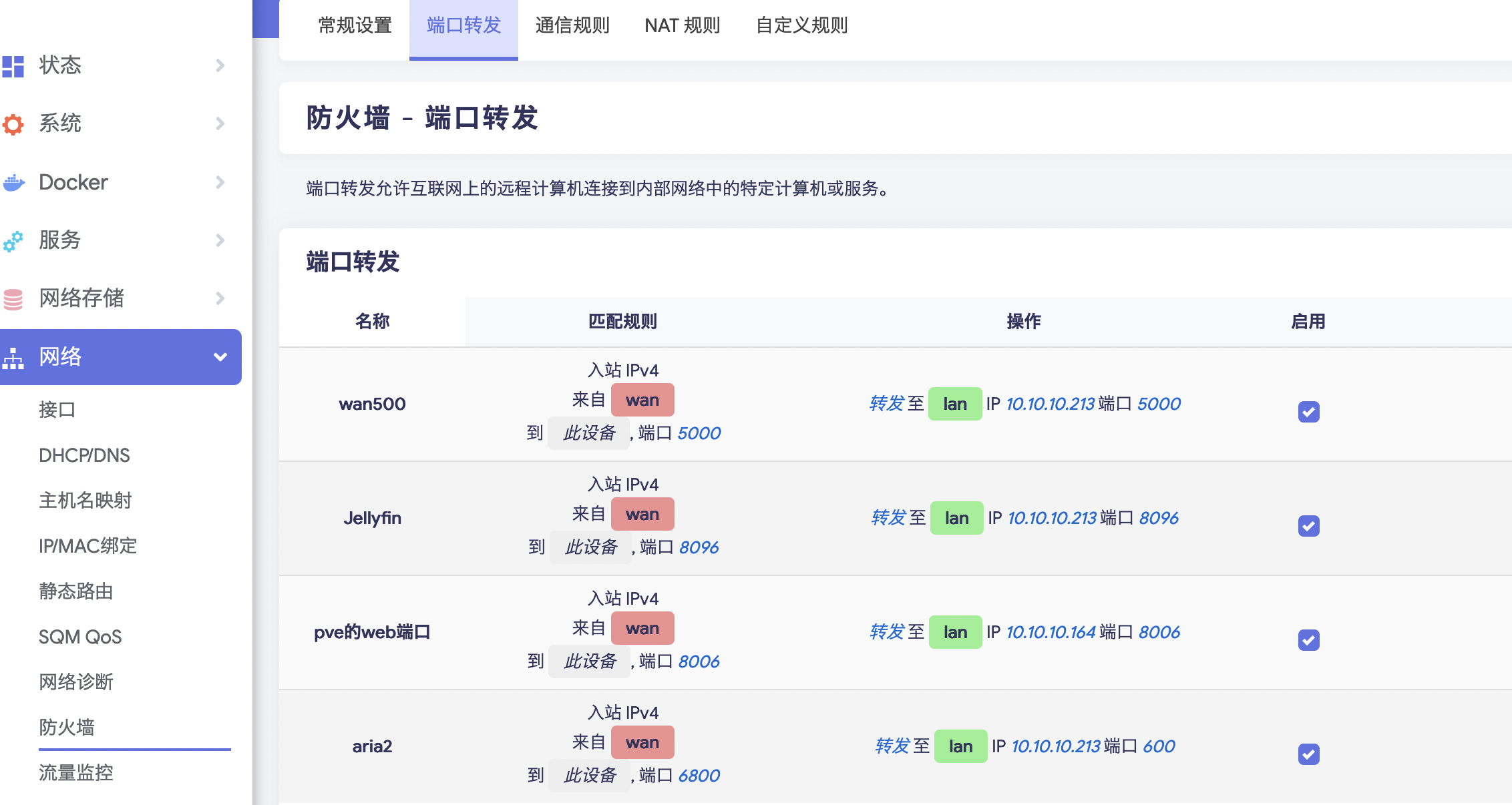Open the IP/MAC绑定 submenu item
Image resolution: width=1512 pixels, height=805 pixels.
click(x=87, y=546)
